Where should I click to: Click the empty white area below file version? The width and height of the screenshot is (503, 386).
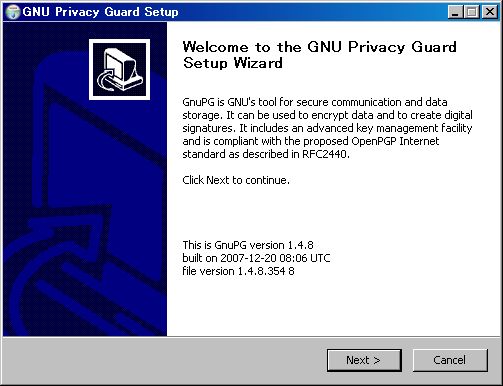point(333,307)
